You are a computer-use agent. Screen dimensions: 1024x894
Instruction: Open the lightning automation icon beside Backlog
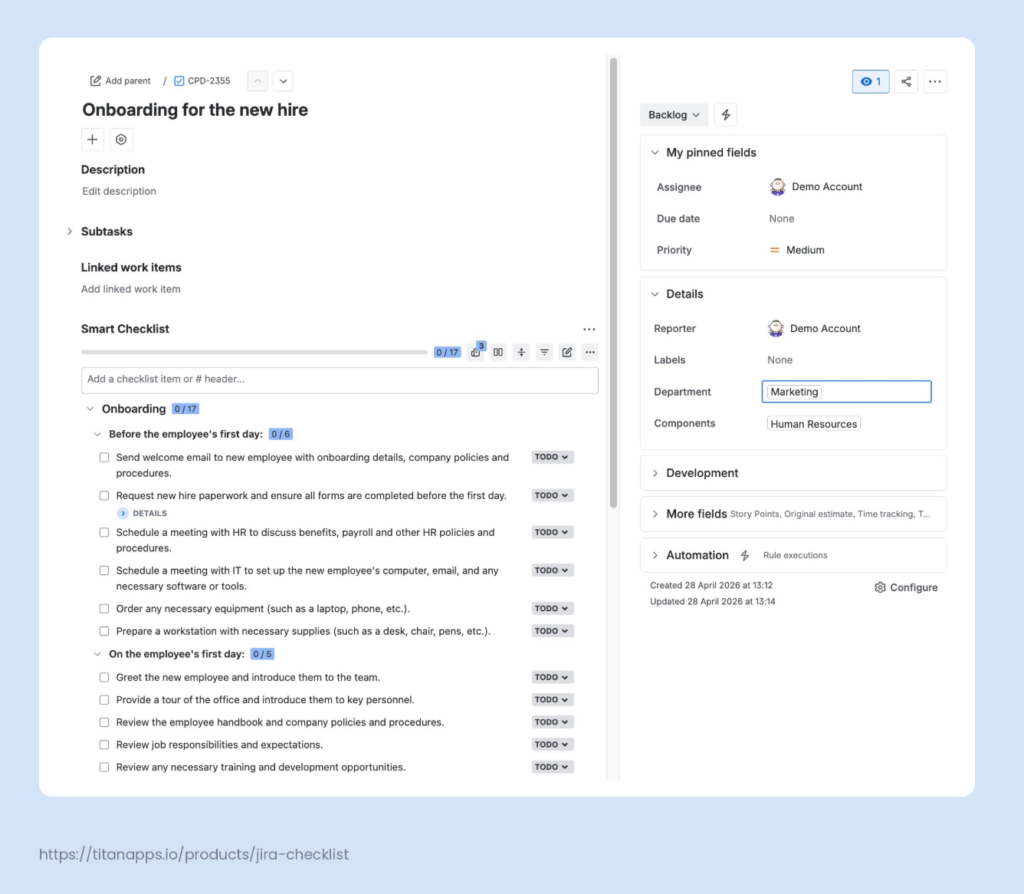pyautogui.click(x=726, y=115)
